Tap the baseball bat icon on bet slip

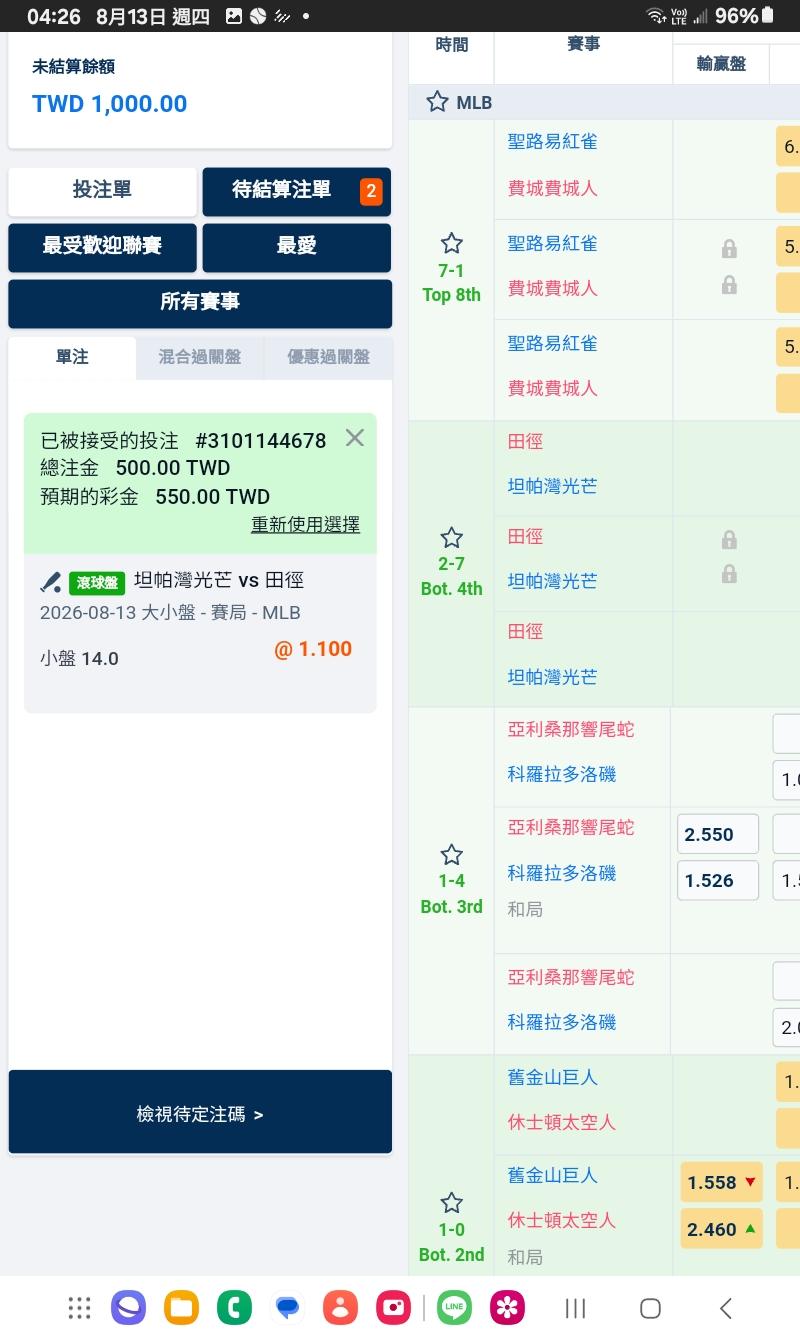pyautogui.click(x=51, y=581)
